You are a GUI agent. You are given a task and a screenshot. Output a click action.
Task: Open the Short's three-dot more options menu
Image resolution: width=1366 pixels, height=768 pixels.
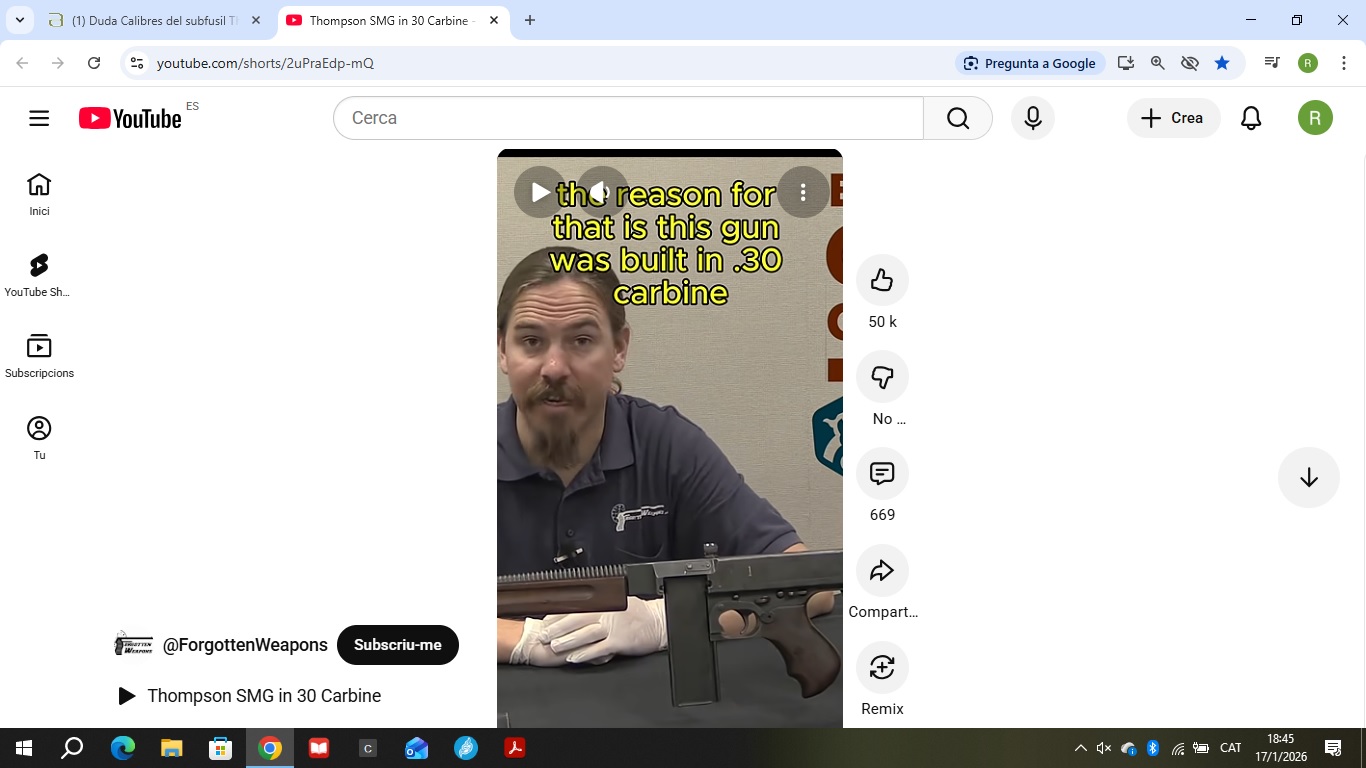click(803, 192)
